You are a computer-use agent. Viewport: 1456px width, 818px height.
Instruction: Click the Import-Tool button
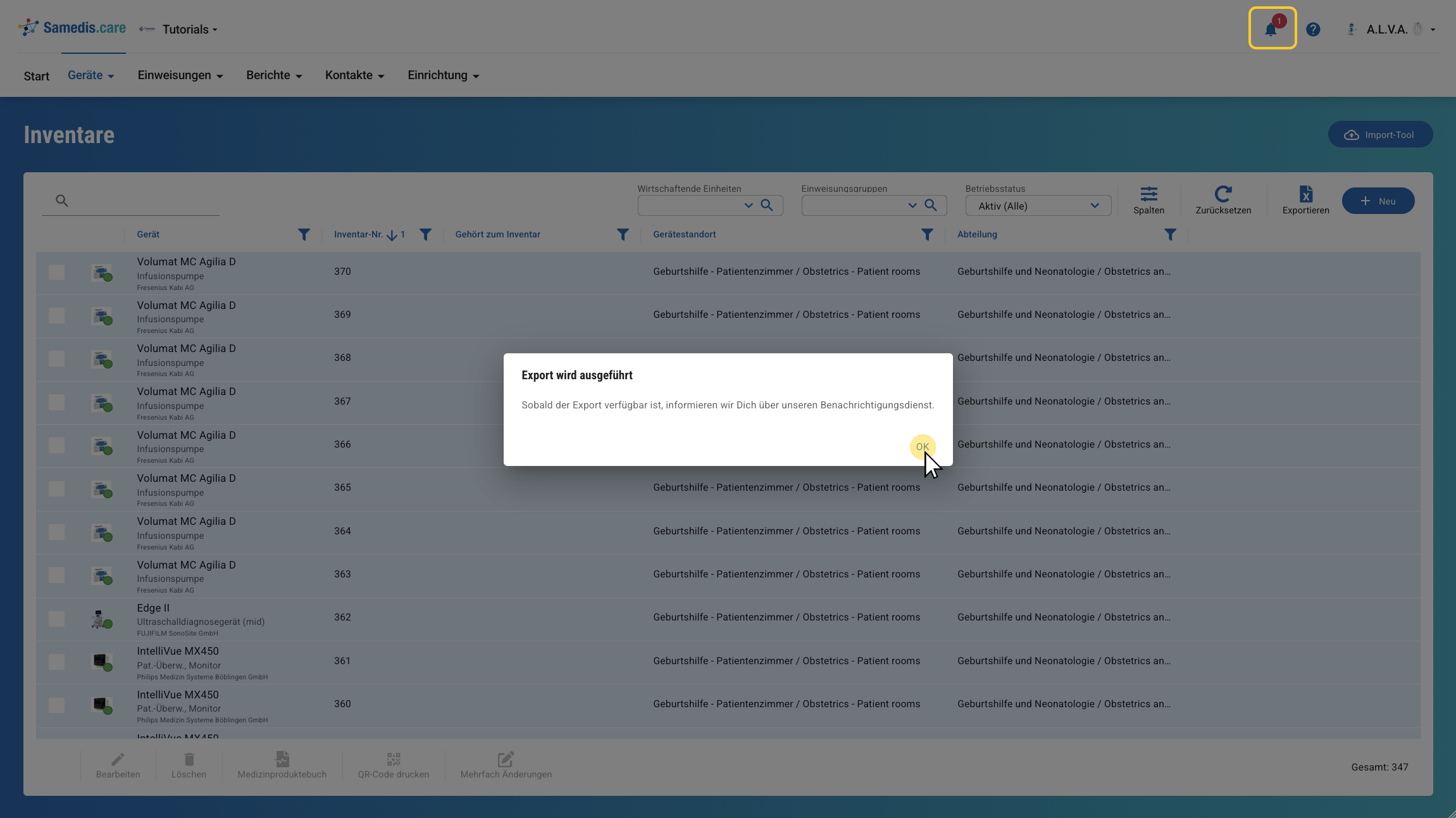(x=1380, y=135)
